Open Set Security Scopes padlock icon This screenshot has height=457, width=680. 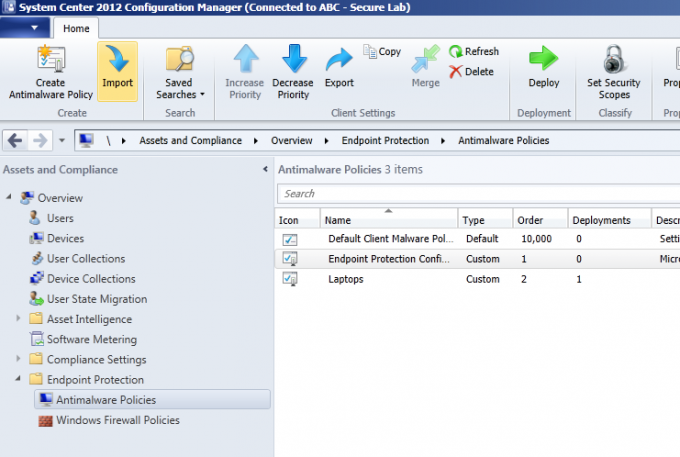click(x=614, y=59)
